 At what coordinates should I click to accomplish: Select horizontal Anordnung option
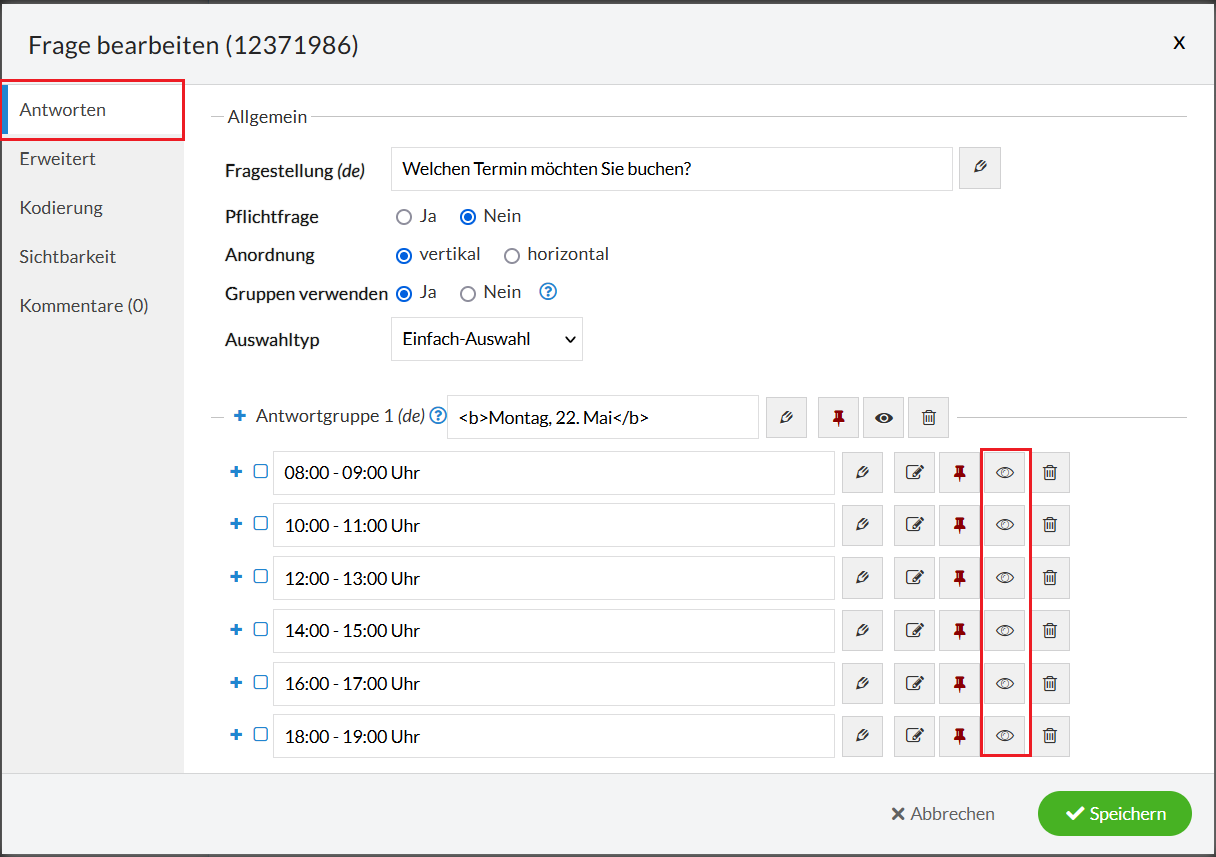(x=512, y=255)
